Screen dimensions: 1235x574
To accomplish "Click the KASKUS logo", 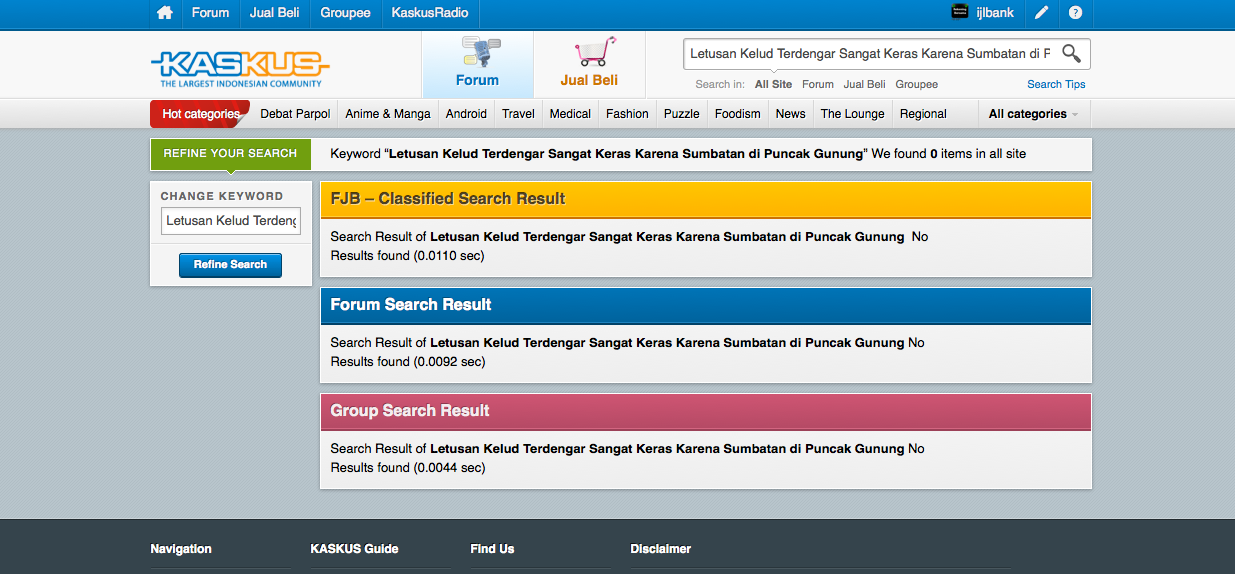I will (x=240, y=70).
